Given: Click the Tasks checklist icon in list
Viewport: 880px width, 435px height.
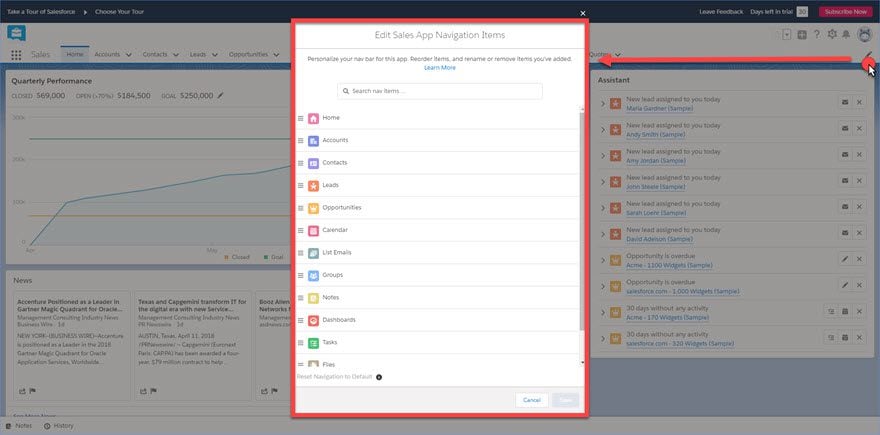Looking at the screenshot, I should pyautogui.click(x=313, y=343).
